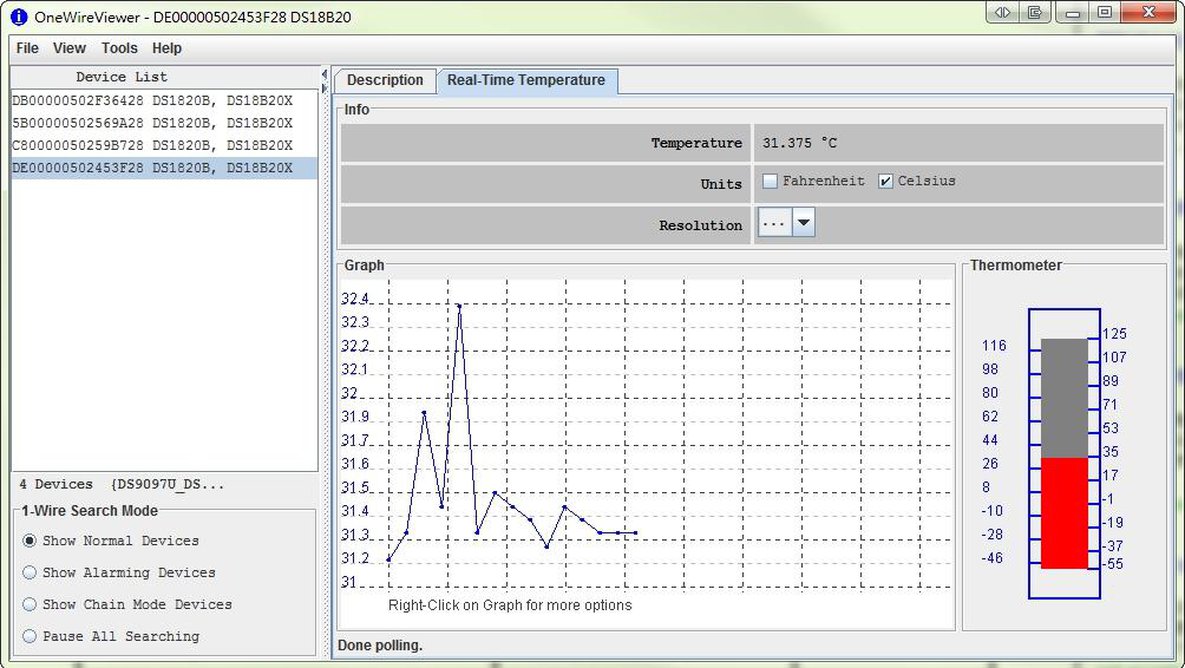Click the peak point on temperature graph
The image size is (1185, 668).
pos(459,306)
